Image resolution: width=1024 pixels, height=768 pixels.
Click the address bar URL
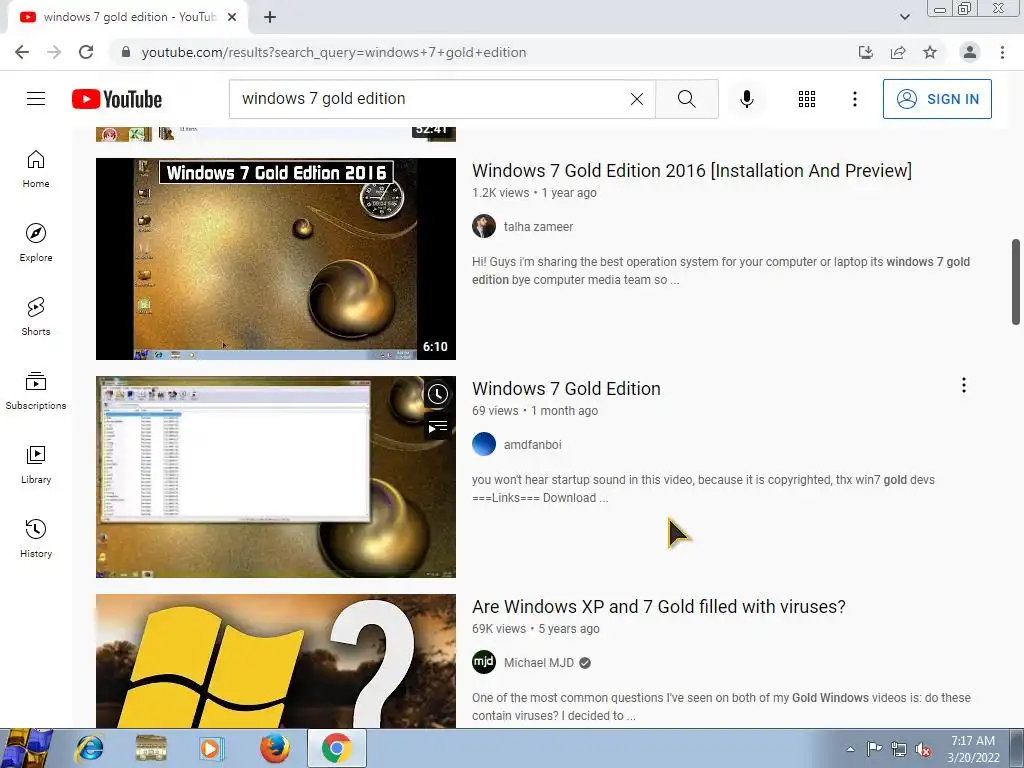pyautogui.click(x=334, y=52)
